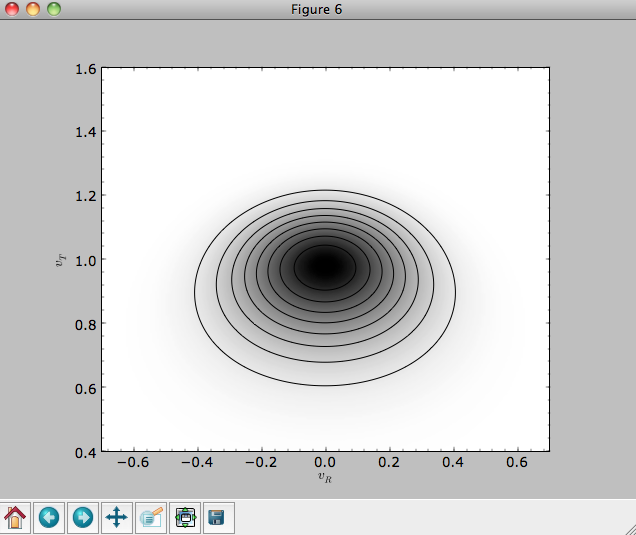Viewport: 636px width, 535px height.
Task: Click the Home reset view icon
Action: pyautogui.click(x=15, y=518)
